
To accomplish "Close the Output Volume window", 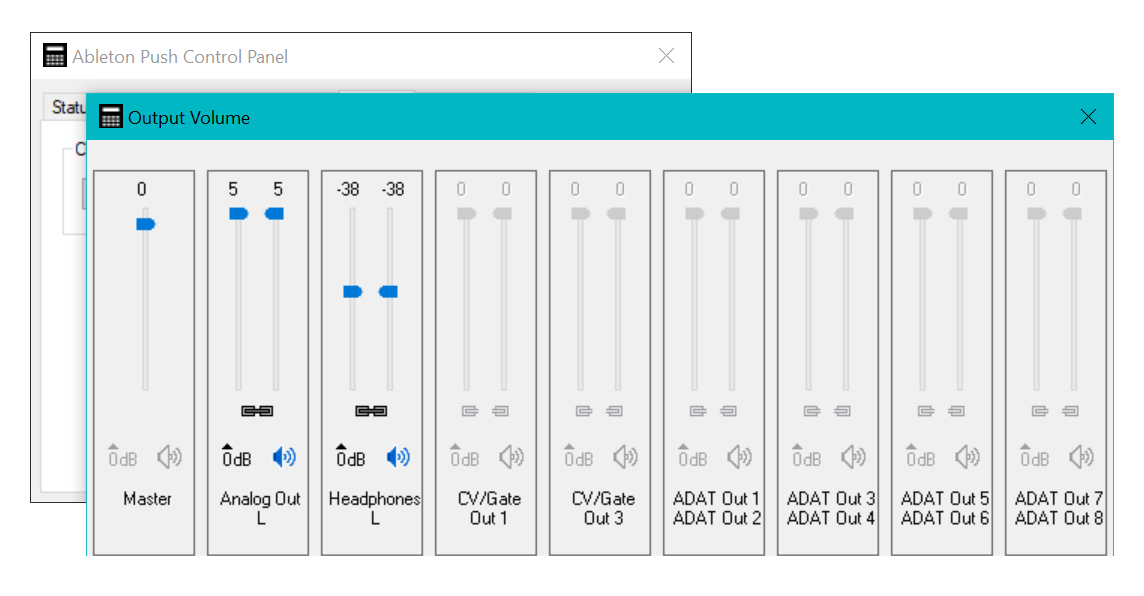I will 1089,117.
